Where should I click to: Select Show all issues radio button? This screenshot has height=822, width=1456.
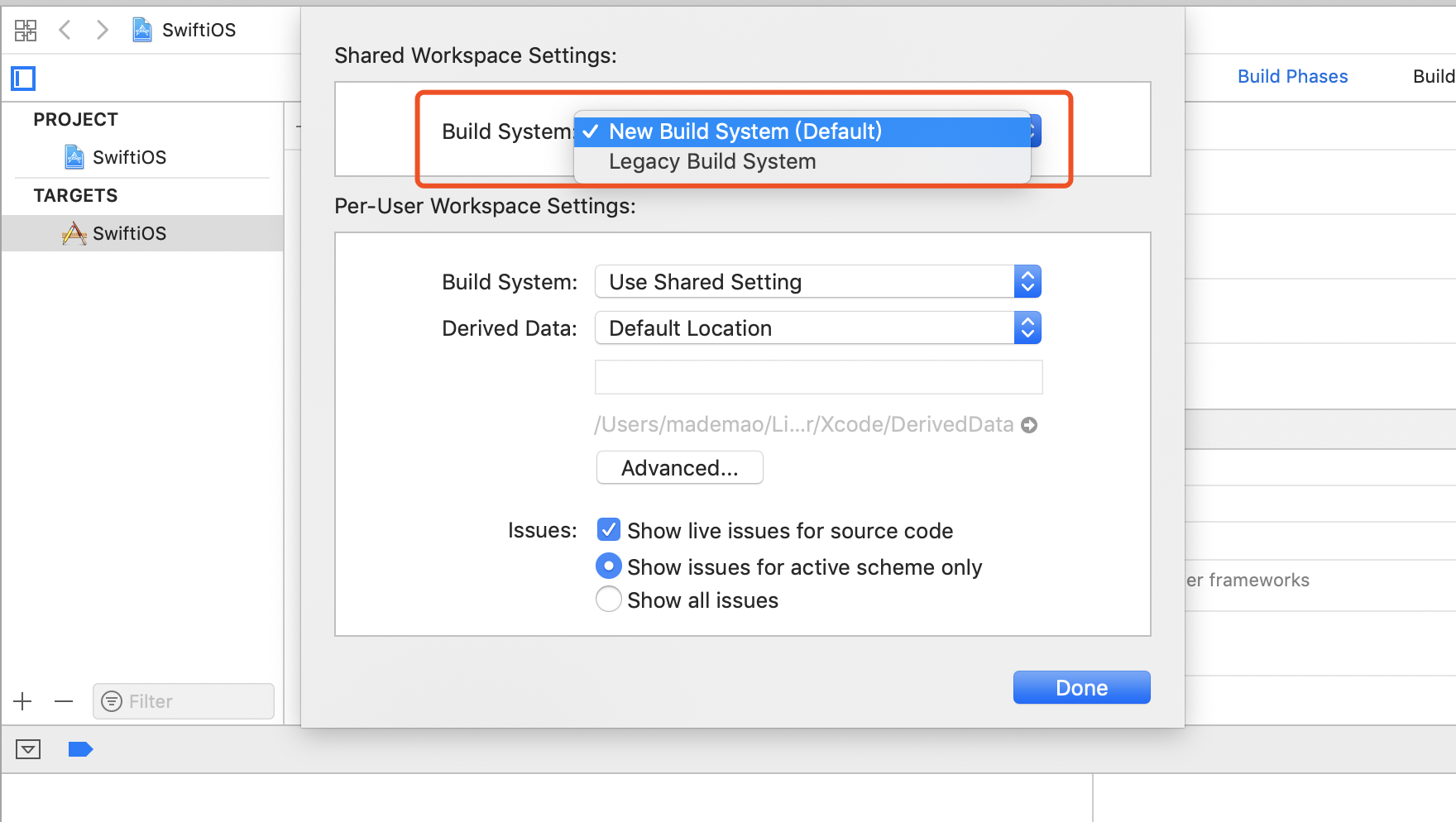pos(609,600)
